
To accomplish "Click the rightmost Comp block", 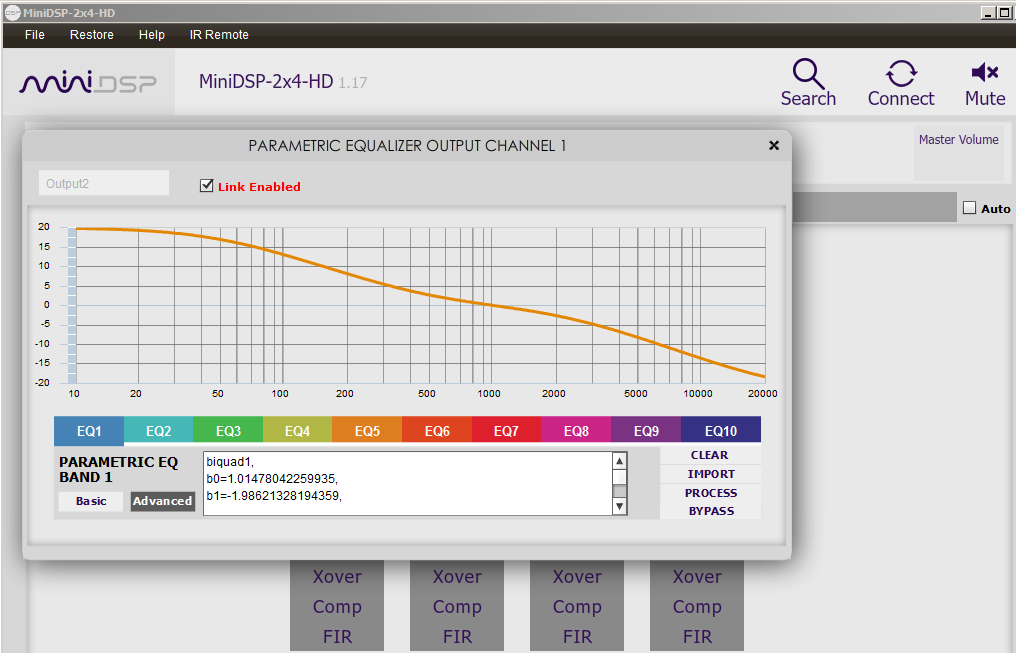I will [x=697, y=607].
